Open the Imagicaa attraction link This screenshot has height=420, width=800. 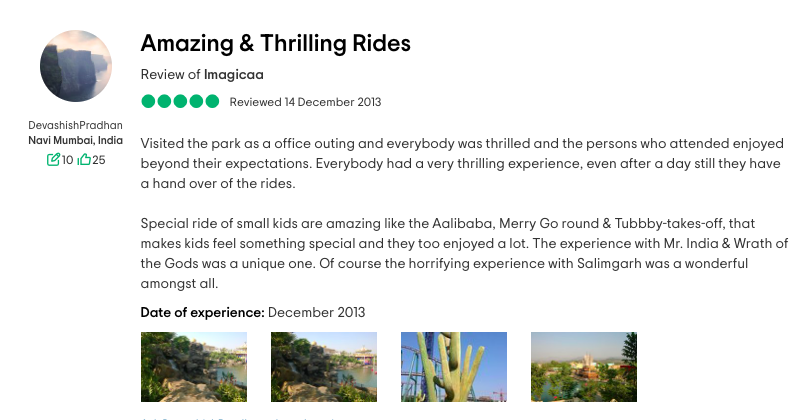(234, 75)
